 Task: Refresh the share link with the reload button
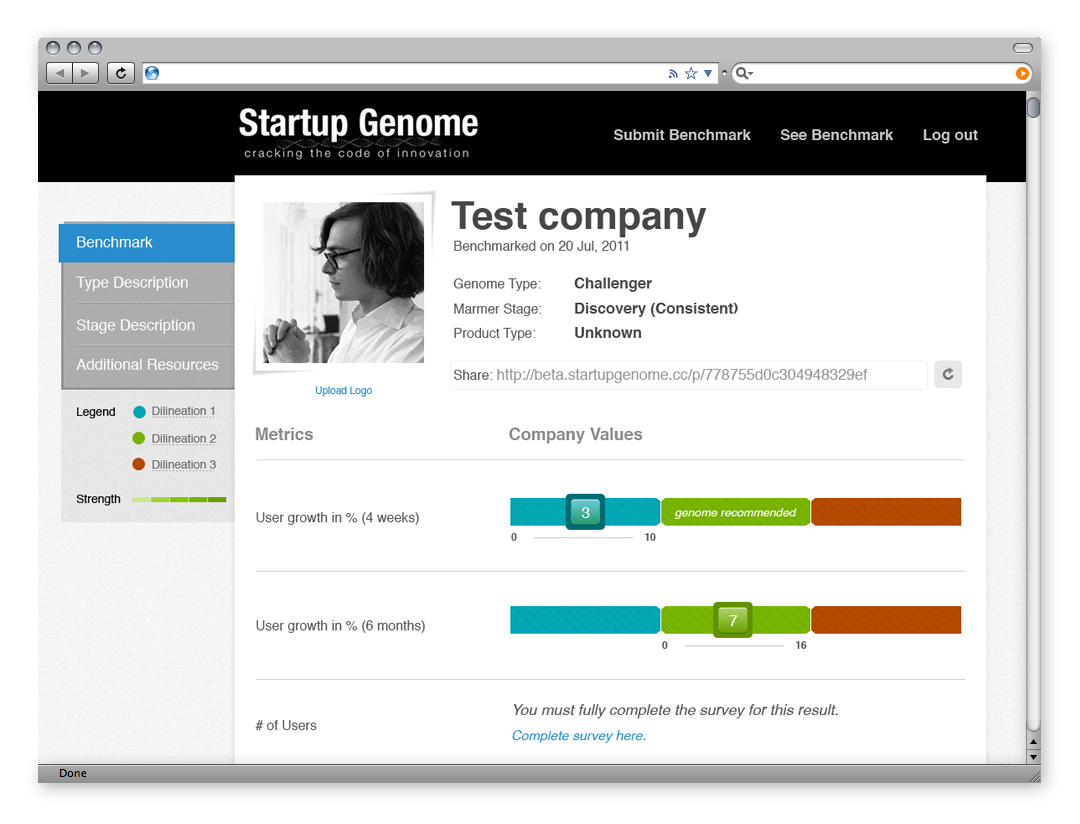coord(948,374)
